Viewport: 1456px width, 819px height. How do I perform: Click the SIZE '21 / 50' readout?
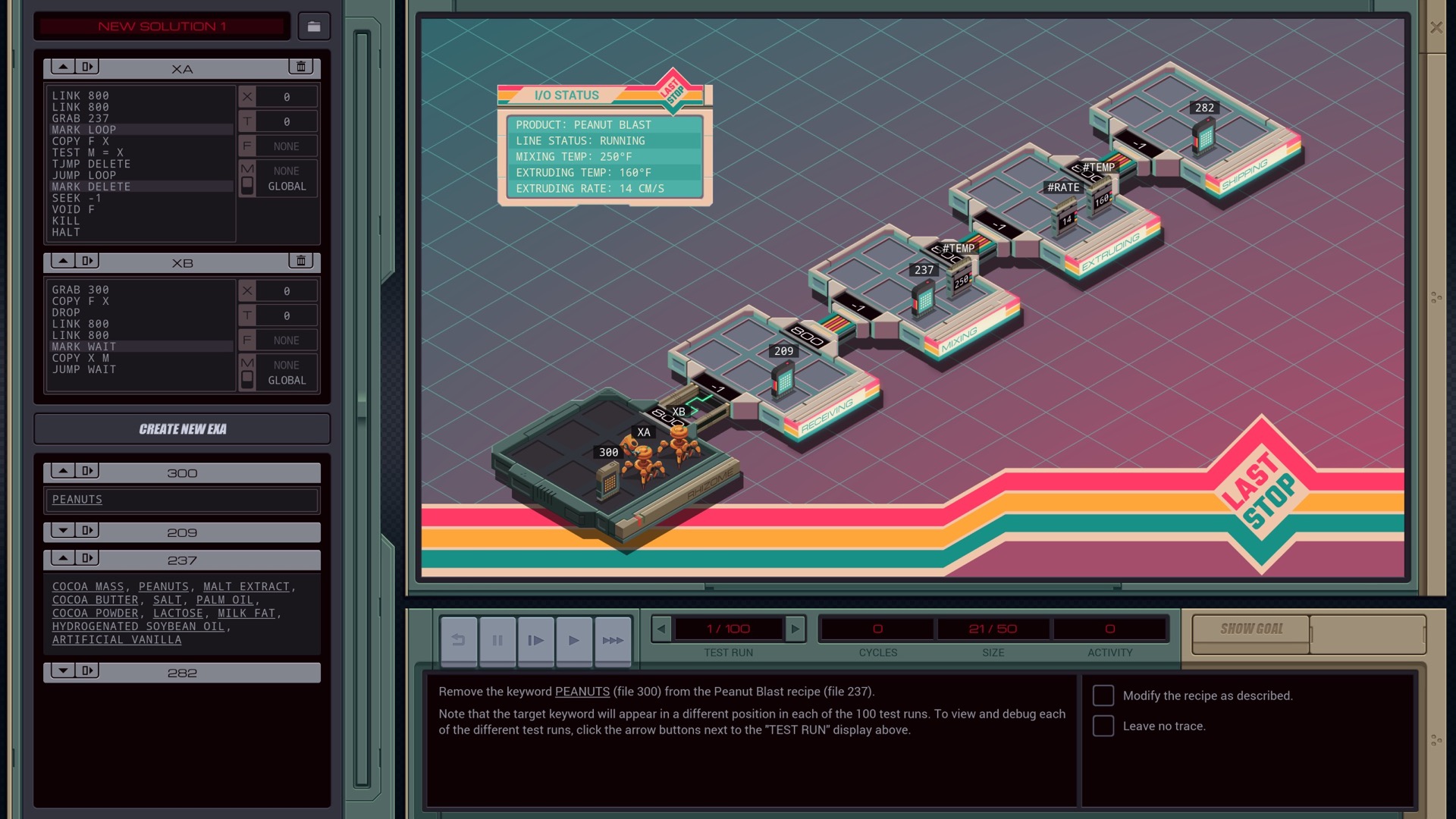(993, 629)
